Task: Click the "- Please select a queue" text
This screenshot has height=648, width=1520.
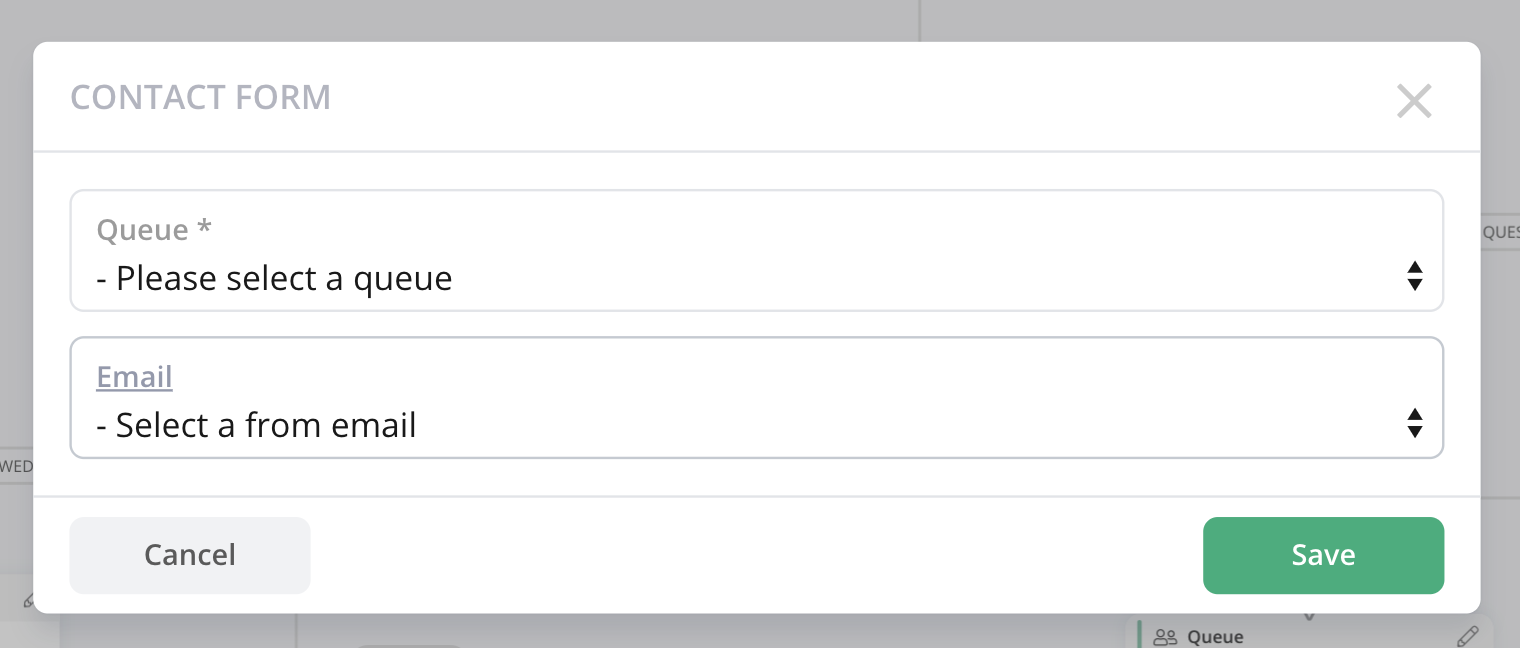Action: (x=274, y=278)
